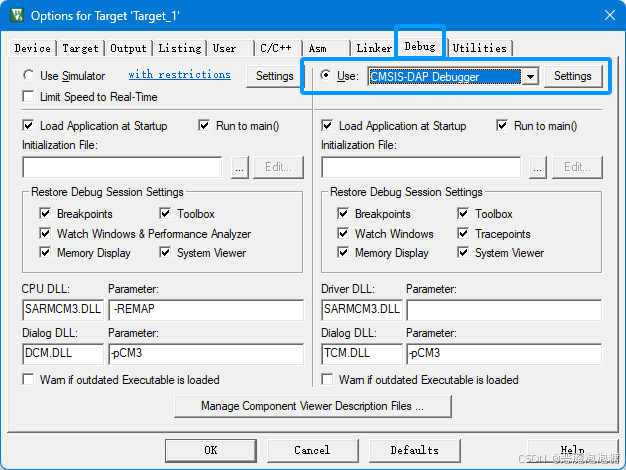Toggle debugger Load Application at Startup
The width and height of the screenshot is (626, 470).
click(327, 125)
